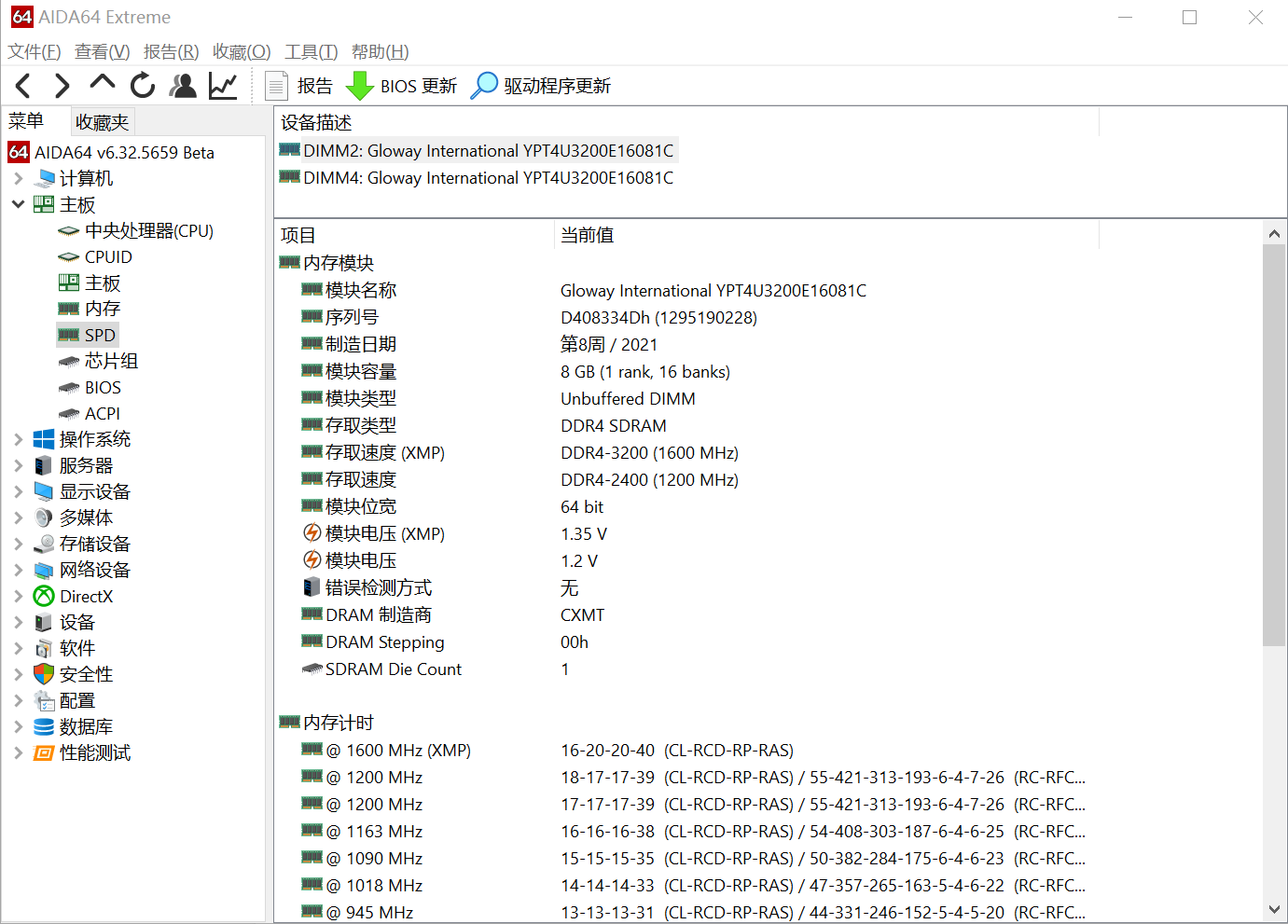Open the 工具(T) menu
The image size is (1288, 924).
tap(311, 52)
